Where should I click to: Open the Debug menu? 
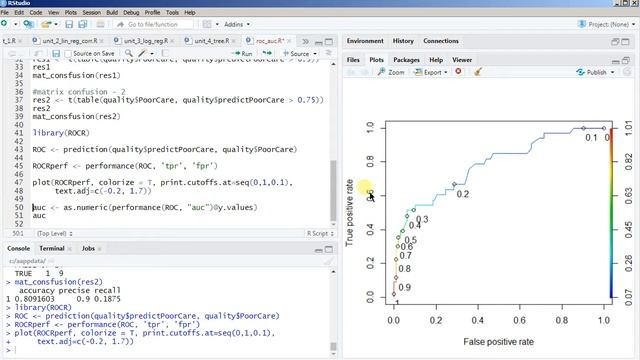point(131,13)
